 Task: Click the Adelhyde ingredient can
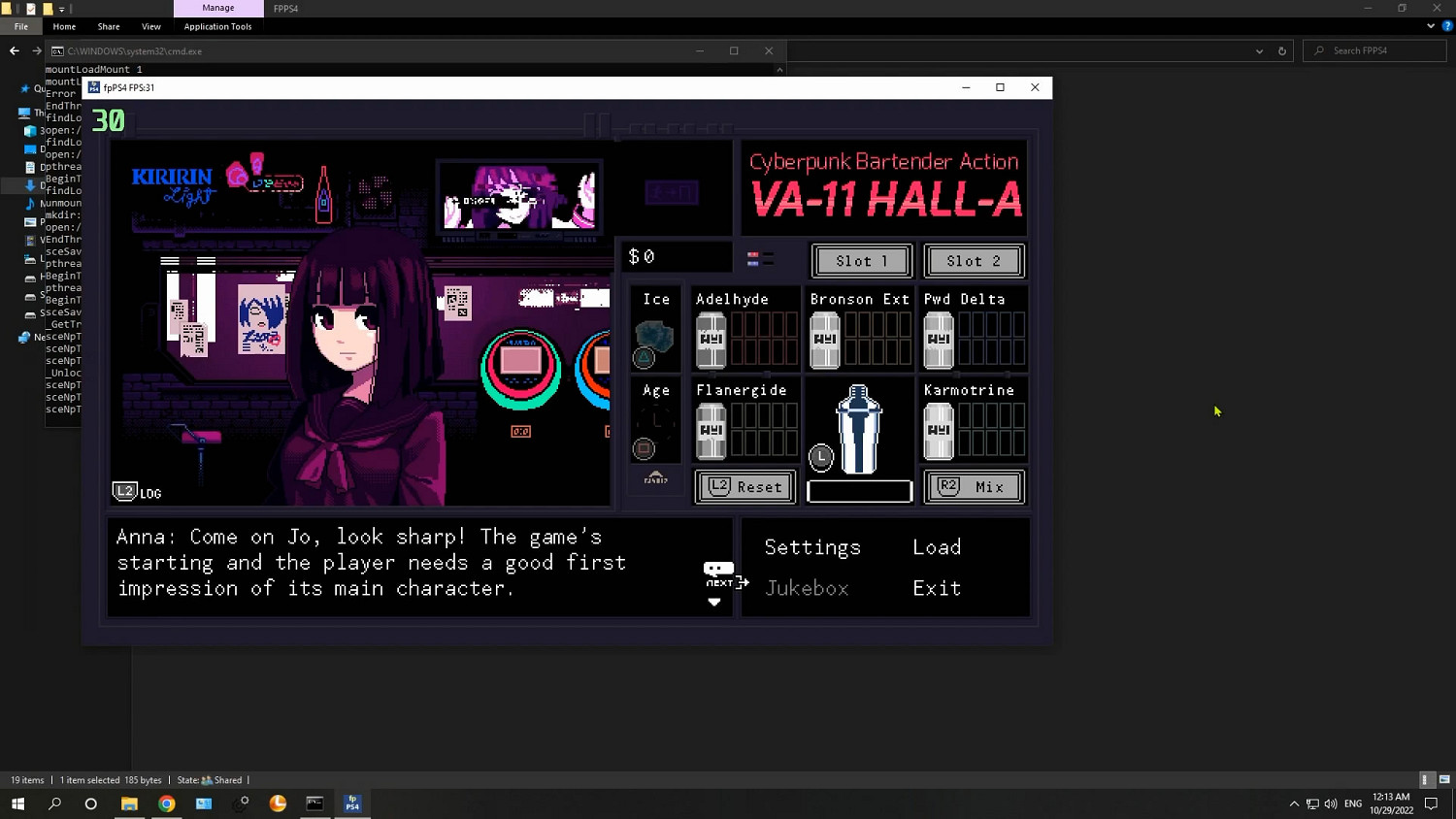[x=711, y=340]
